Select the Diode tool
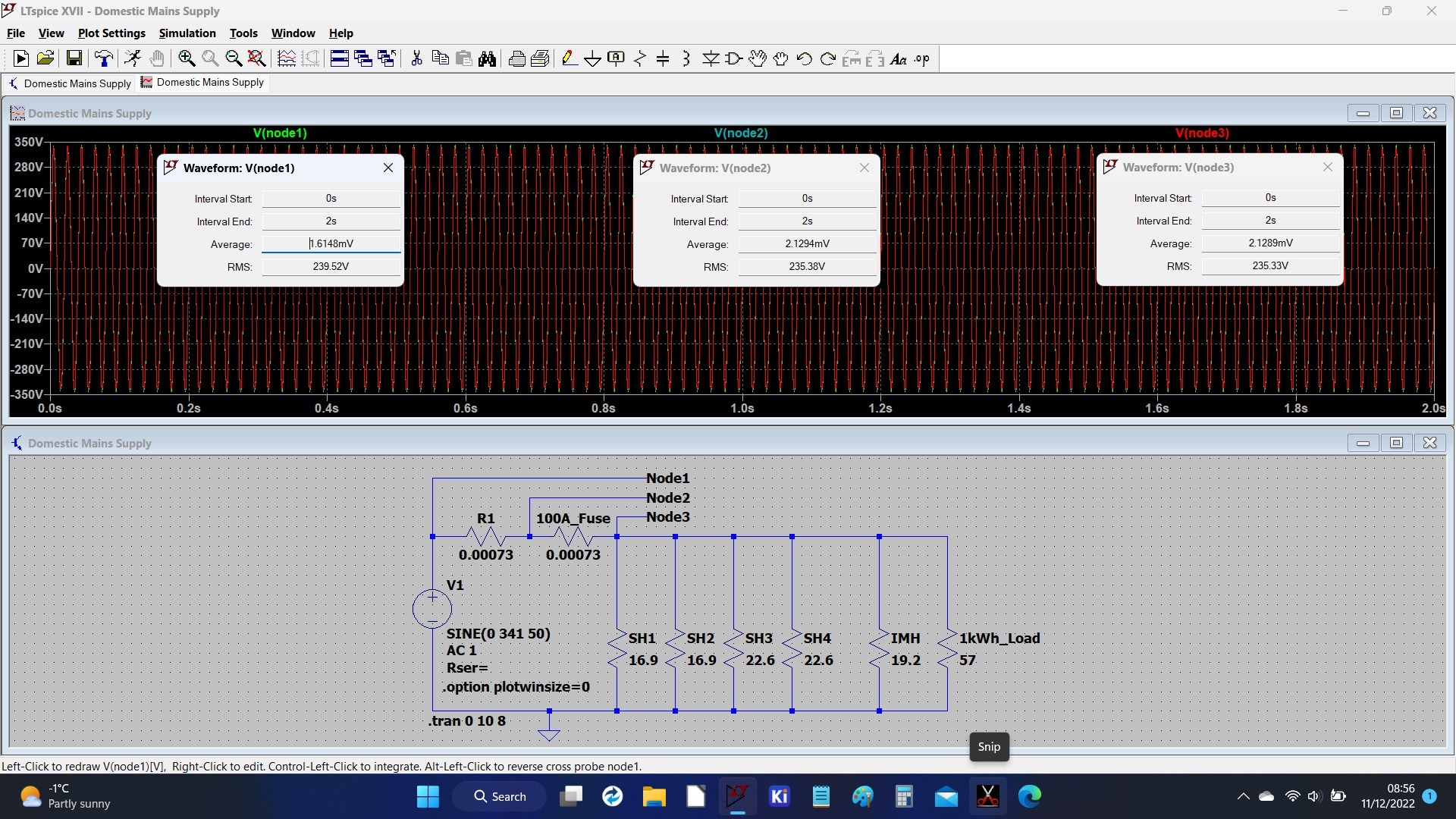The height and width of the screenshot is (819, 1456). [x=711, y=58]
